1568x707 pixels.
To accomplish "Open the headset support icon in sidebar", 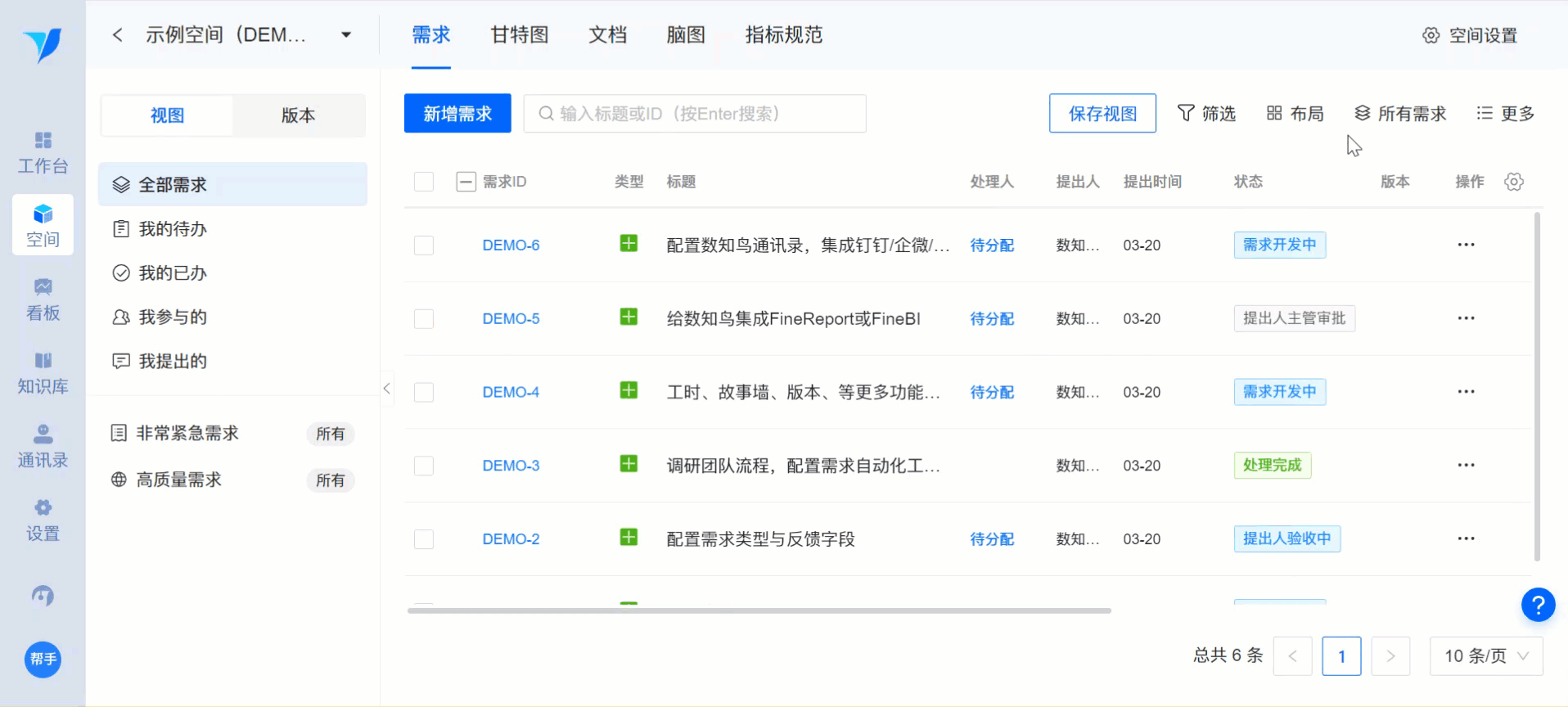I will pyautogui.click(x=43, y=596).
